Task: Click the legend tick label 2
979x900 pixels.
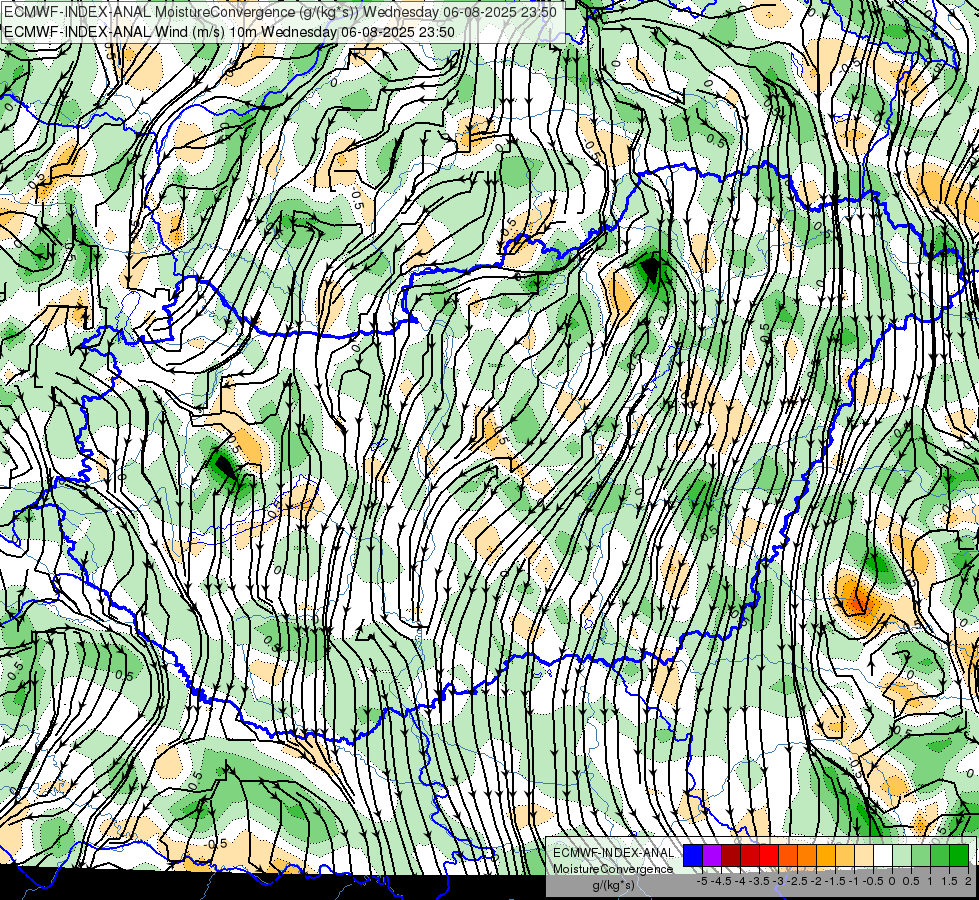Action: [968, 881]
